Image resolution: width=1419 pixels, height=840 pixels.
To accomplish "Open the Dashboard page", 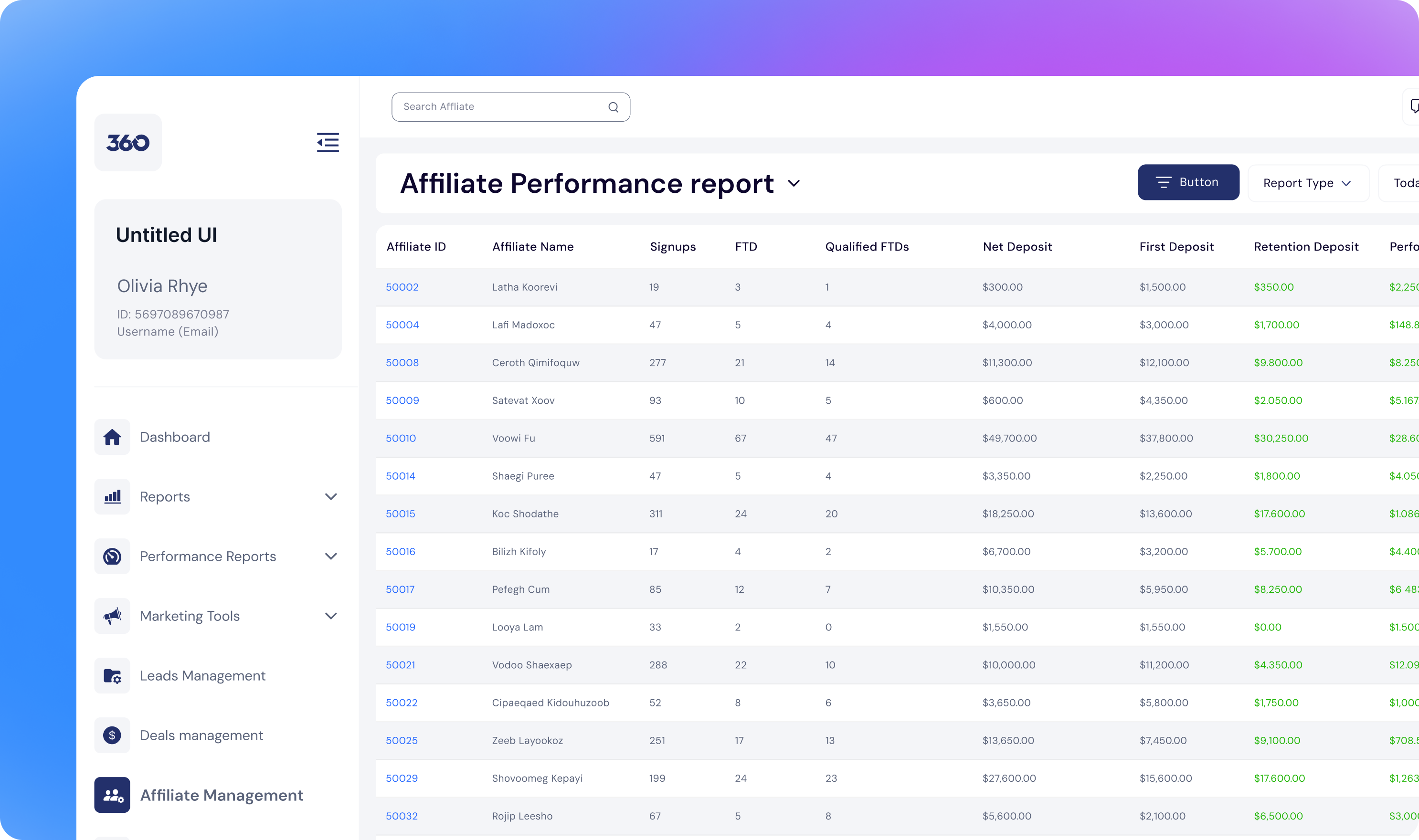I will click(x=175, y=436).
